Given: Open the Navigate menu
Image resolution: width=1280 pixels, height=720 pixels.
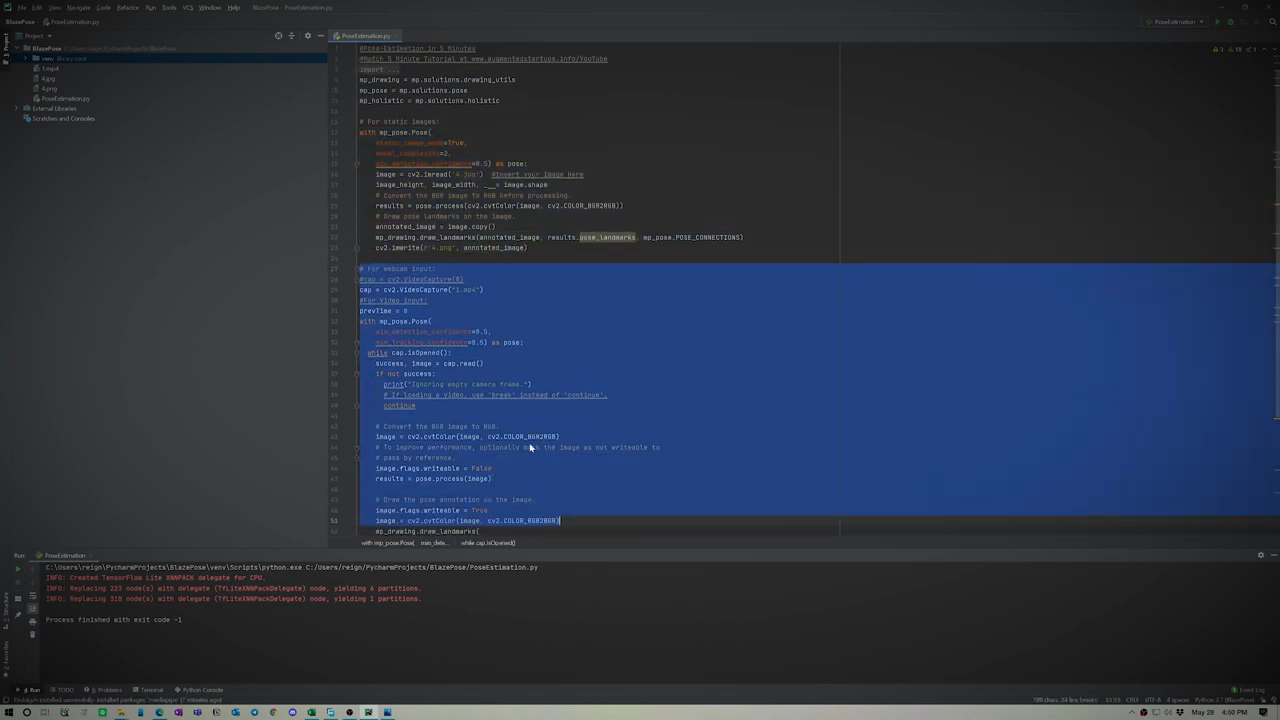Looking at the screenshot, I should 78,7.
